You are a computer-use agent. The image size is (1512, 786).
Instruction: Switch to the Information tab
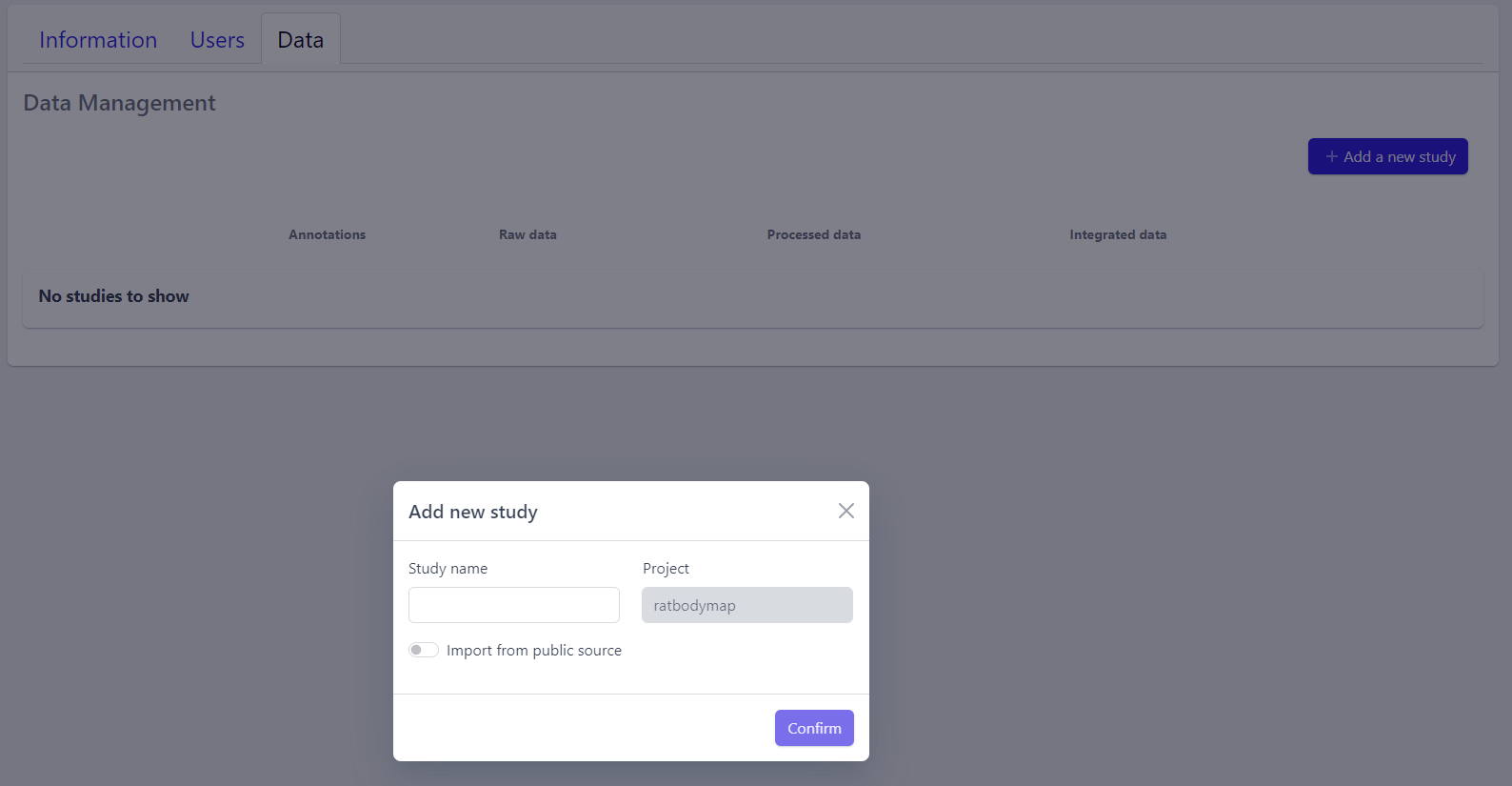pyautogui.click(x=98, y=40)
